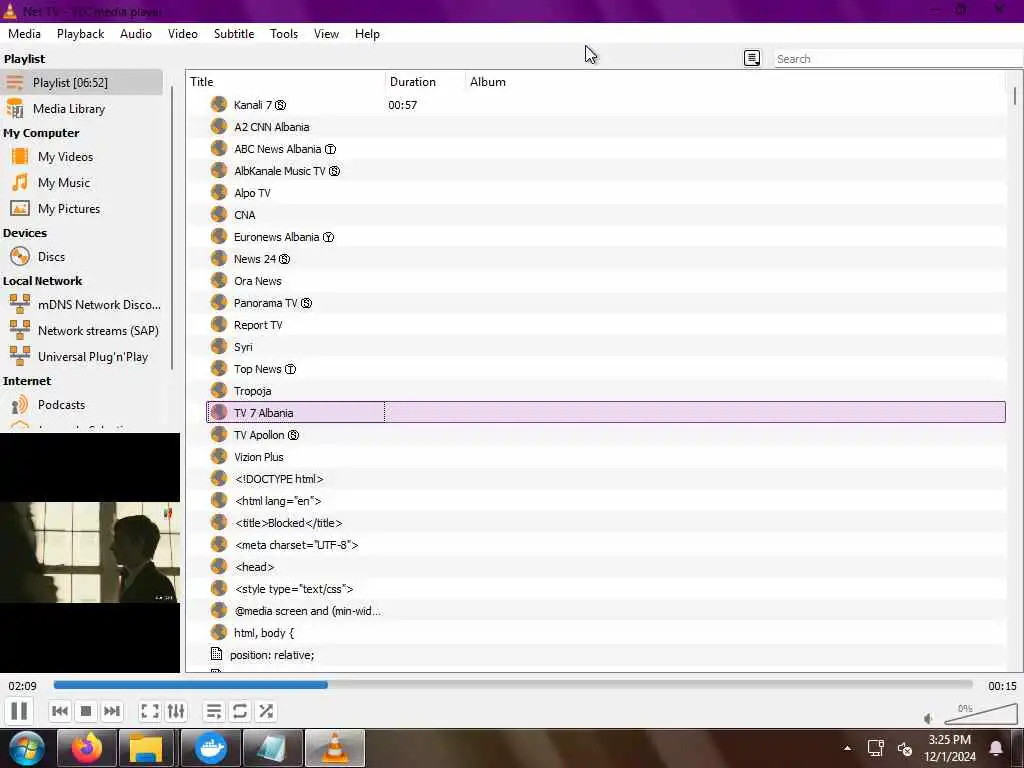Select Playlist [06:52] in sidebar
Viewport: 1024px width, 768px height.
(82, 82)
